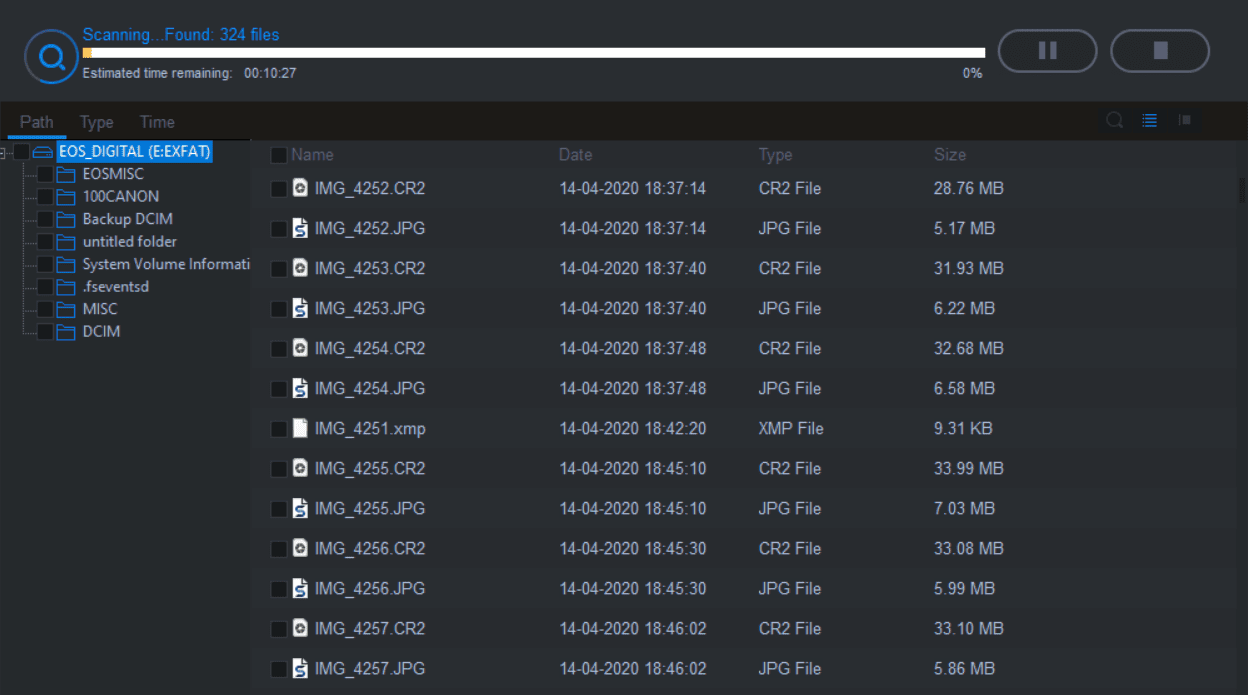Tick the checkbox for IMG_4252.CR2
1248x695 pixels.
tap(279, 189)
